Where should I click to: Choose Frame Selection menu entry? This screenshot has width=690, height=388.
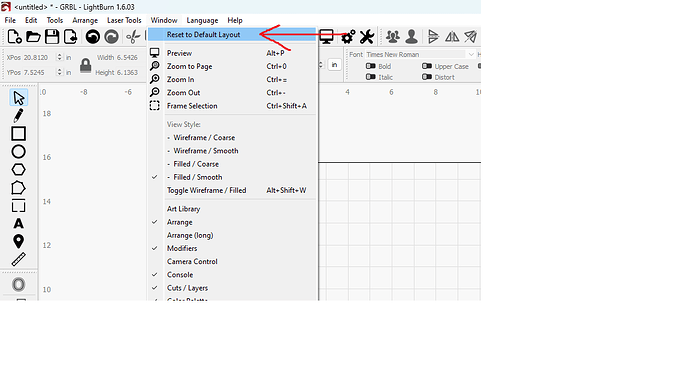click(232, 106)
